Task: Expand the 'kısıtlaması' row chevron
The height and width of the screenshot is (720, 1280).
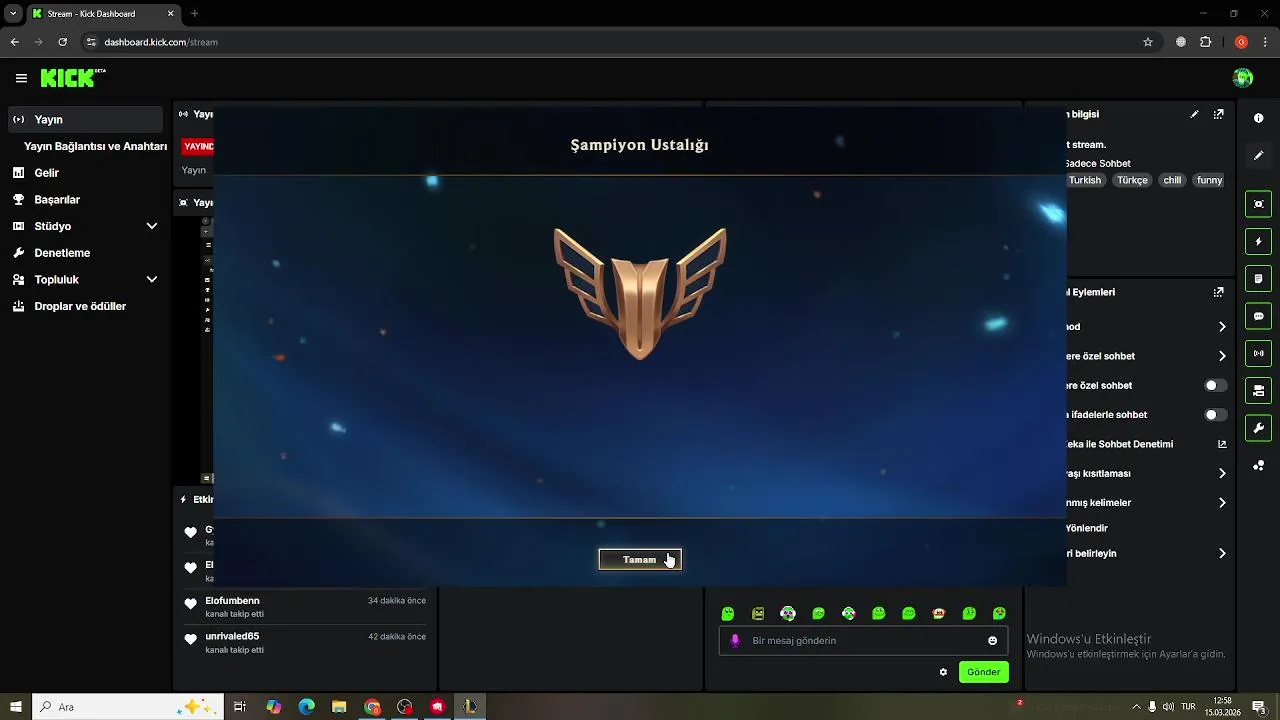Action: coord(1222,473)
